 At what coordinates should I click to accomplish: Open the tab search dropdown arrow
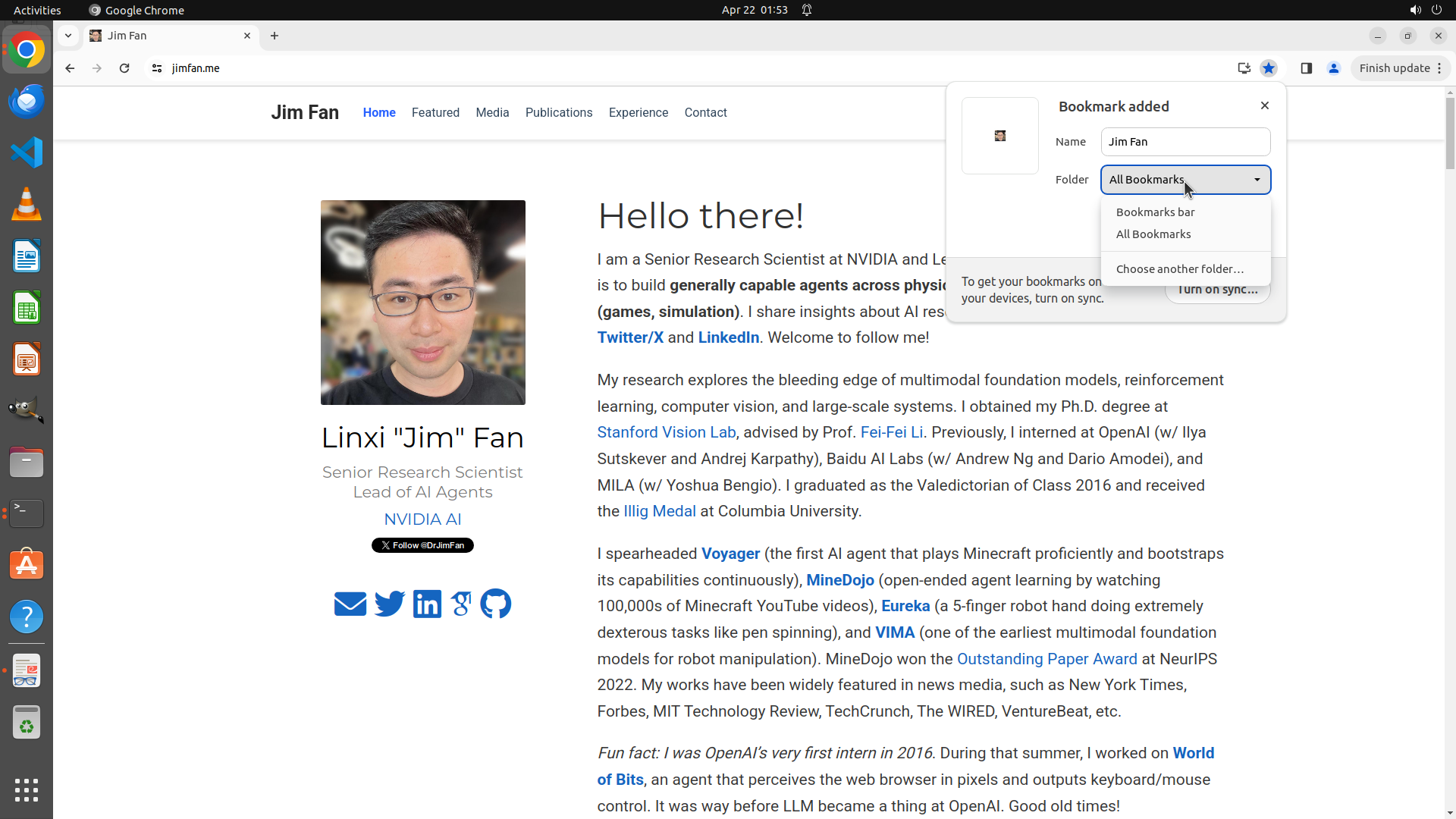coord(68,36)
